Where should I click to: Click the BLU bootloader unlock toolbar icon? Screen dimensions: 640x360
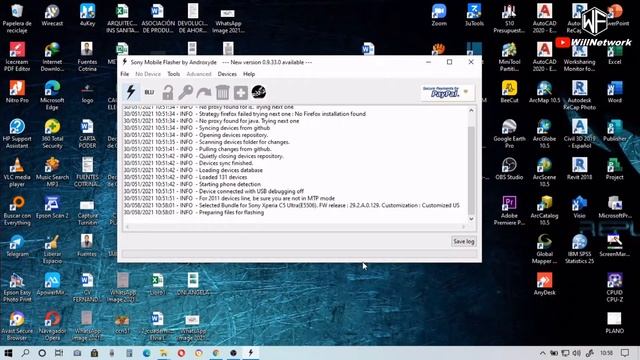(149, 92)
